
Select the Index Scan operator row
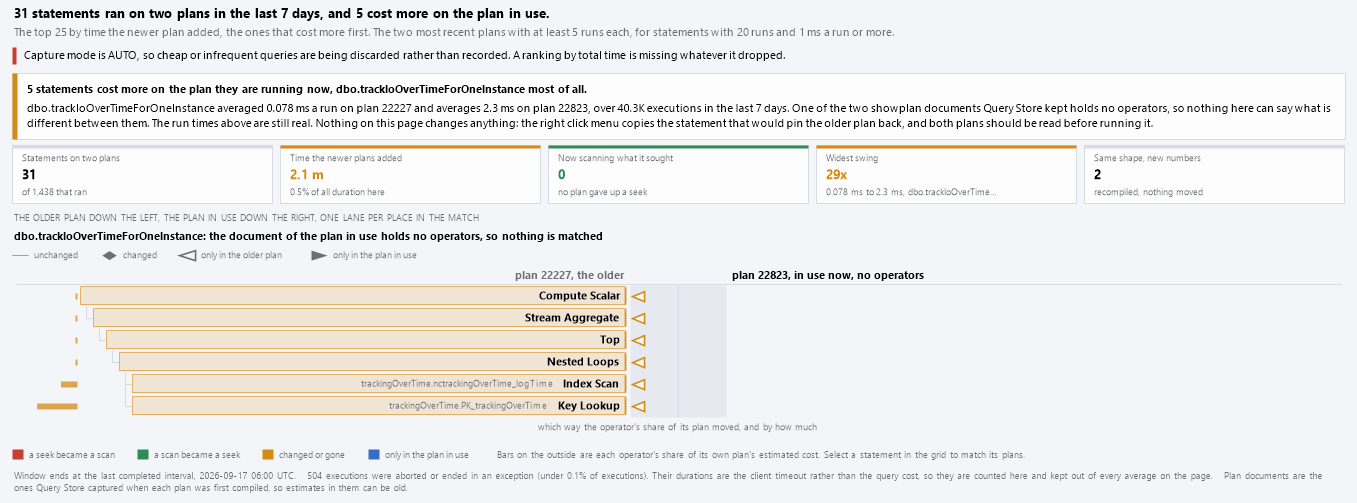click(x=379, y=384)
